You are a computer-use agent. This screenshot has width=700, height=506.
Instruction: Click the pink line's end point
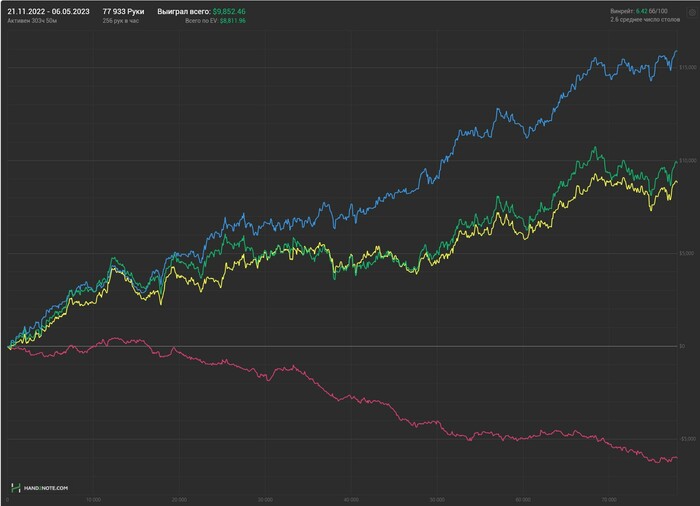[677, 458]
